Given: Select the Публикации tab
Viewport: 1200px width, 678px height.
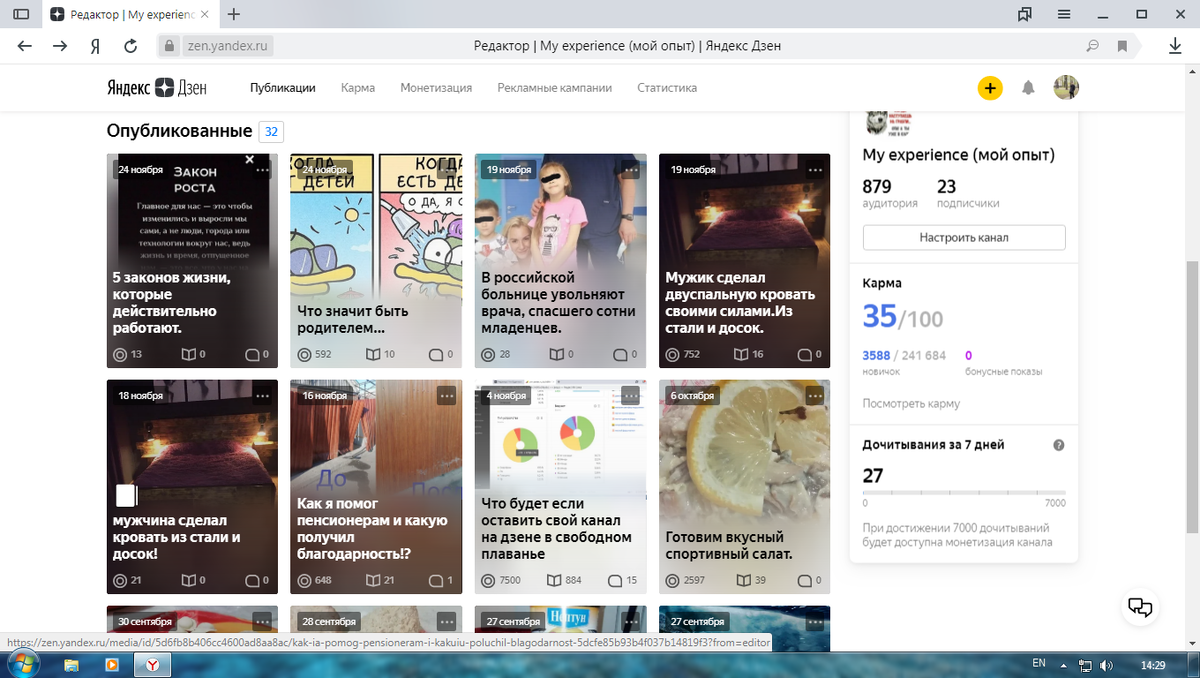Looking at the screenshot, I should tap(283, 88).
